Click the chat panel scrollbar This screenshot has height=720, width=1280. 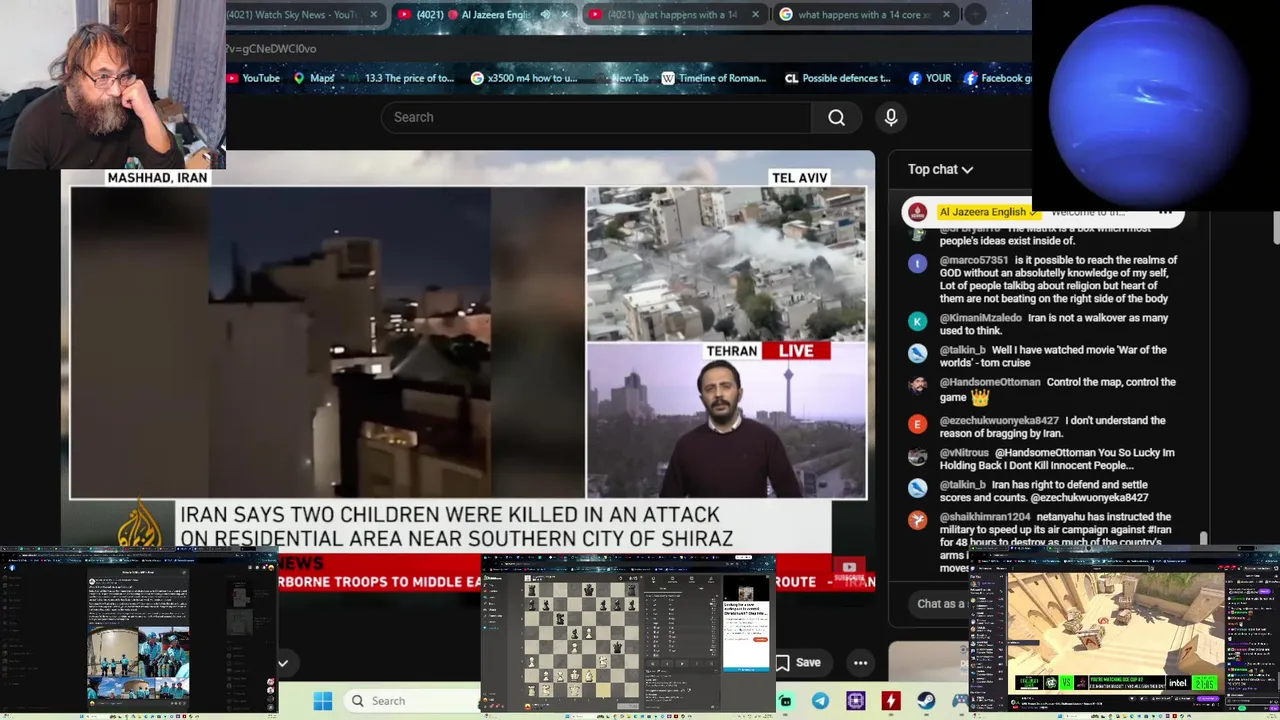[x=1204, y=540]
